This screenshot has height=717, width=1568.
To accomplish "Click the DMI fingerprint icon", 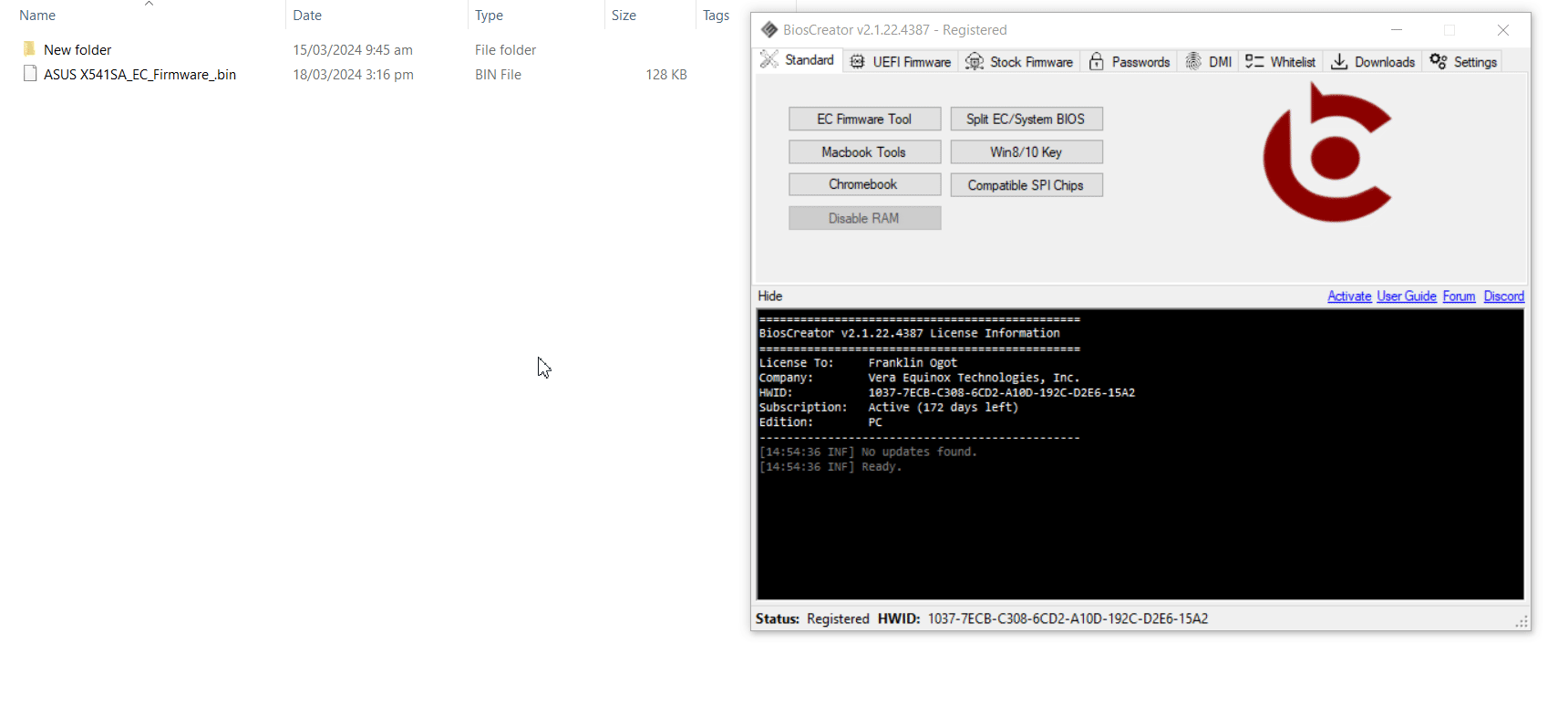I will [1193, 61].
